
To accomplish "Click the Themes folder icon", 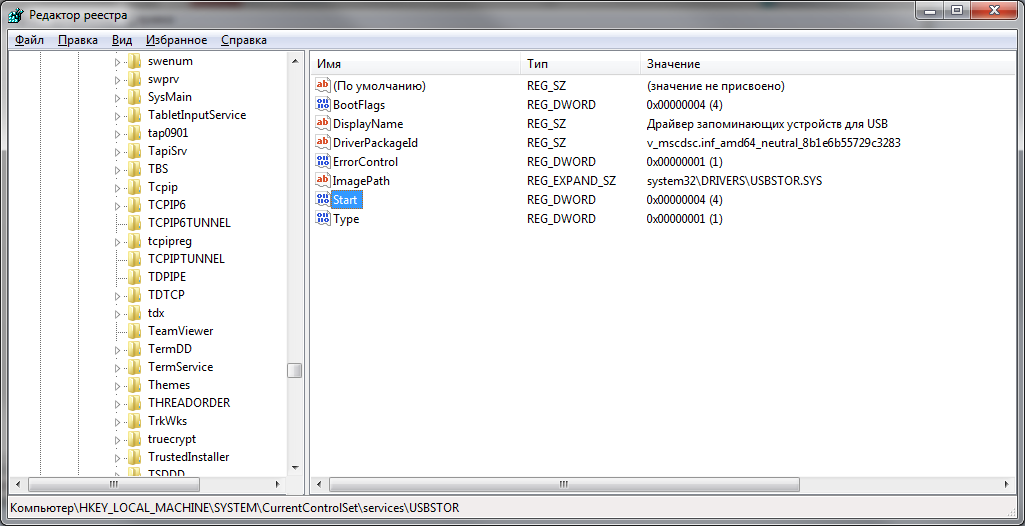I will pos(135,385).
